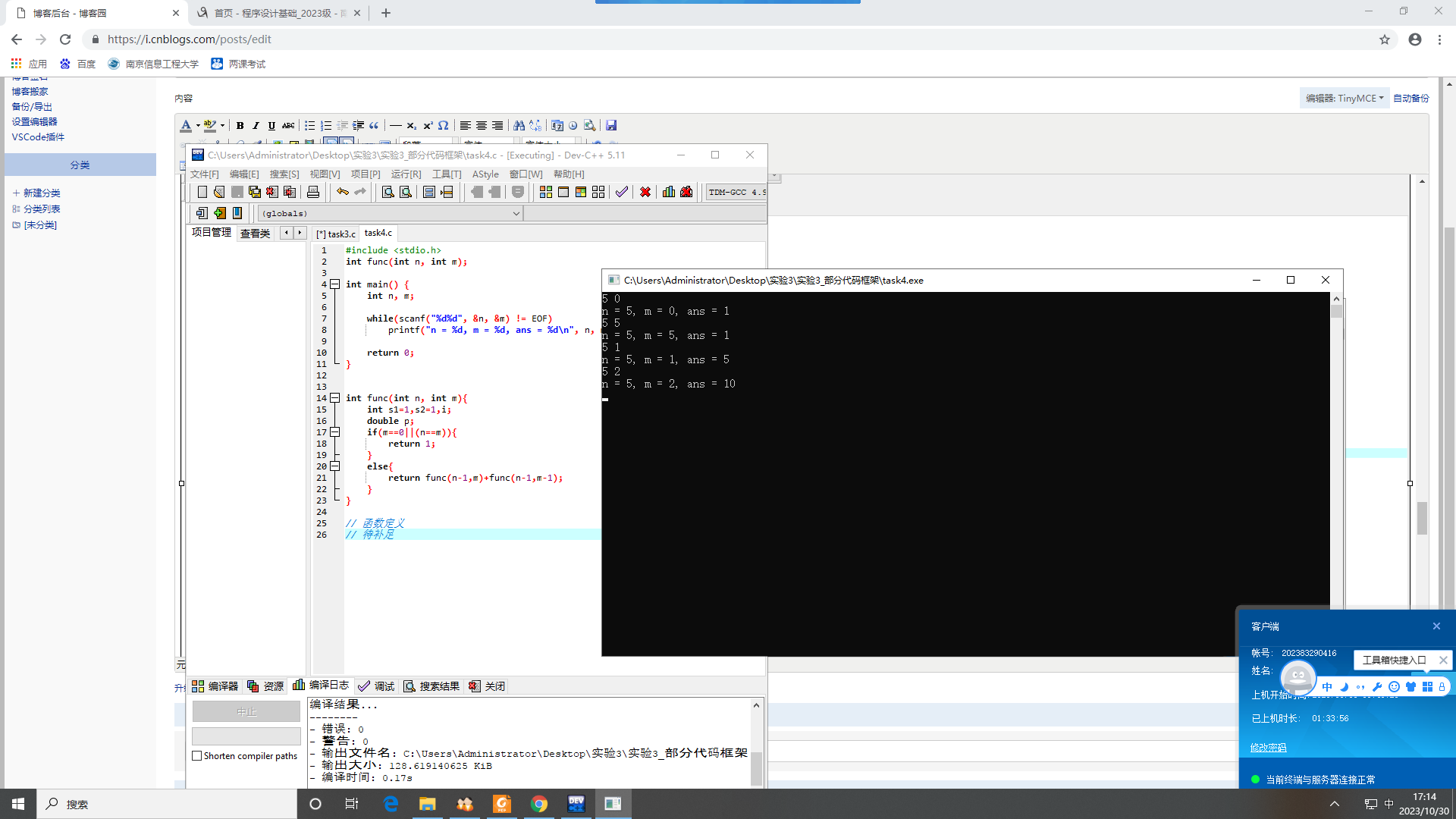Click the purple checkmark syntax check icon
Image resolution: width=1456 pixels, height=819 pixels.
point(621,192)
